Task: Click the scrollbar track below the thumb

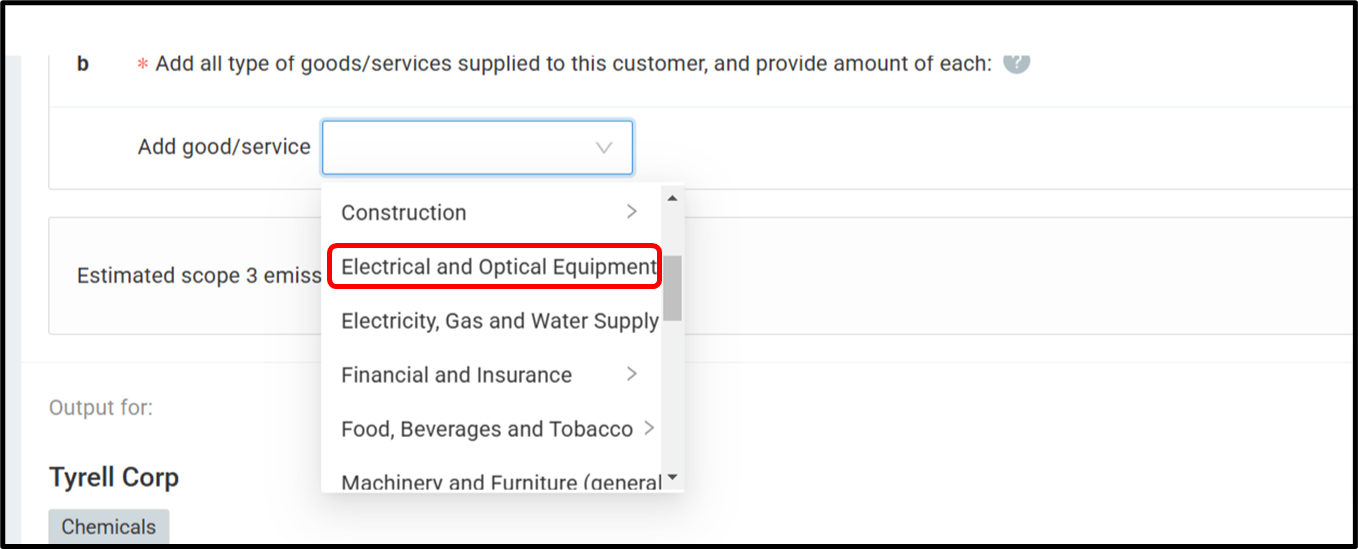Action: click(x=672, y=400)
